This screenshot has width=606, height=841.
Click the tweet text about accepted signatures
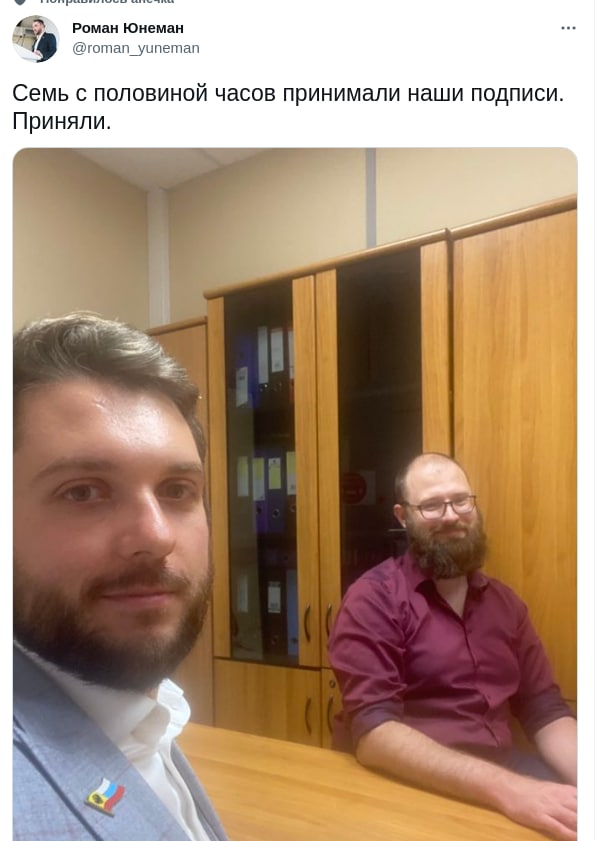(x=288, y=107)
